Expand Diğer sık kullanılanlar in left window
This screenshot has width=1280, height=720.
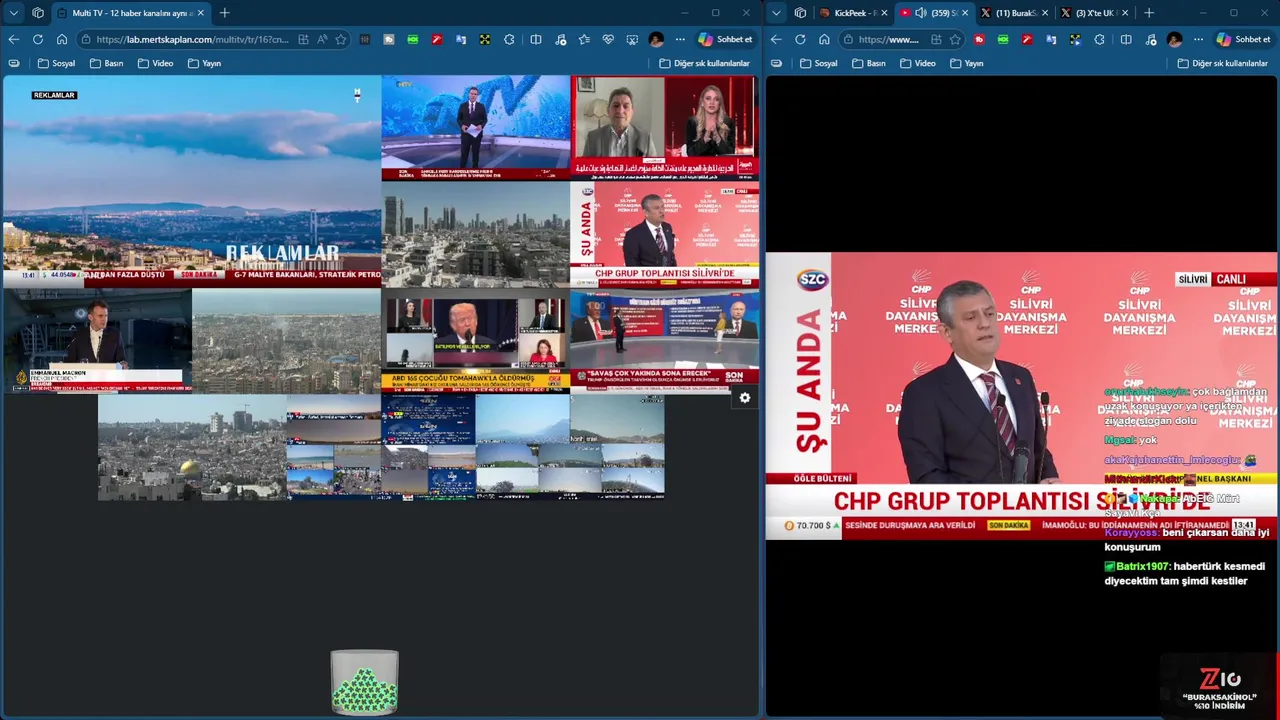704,63
